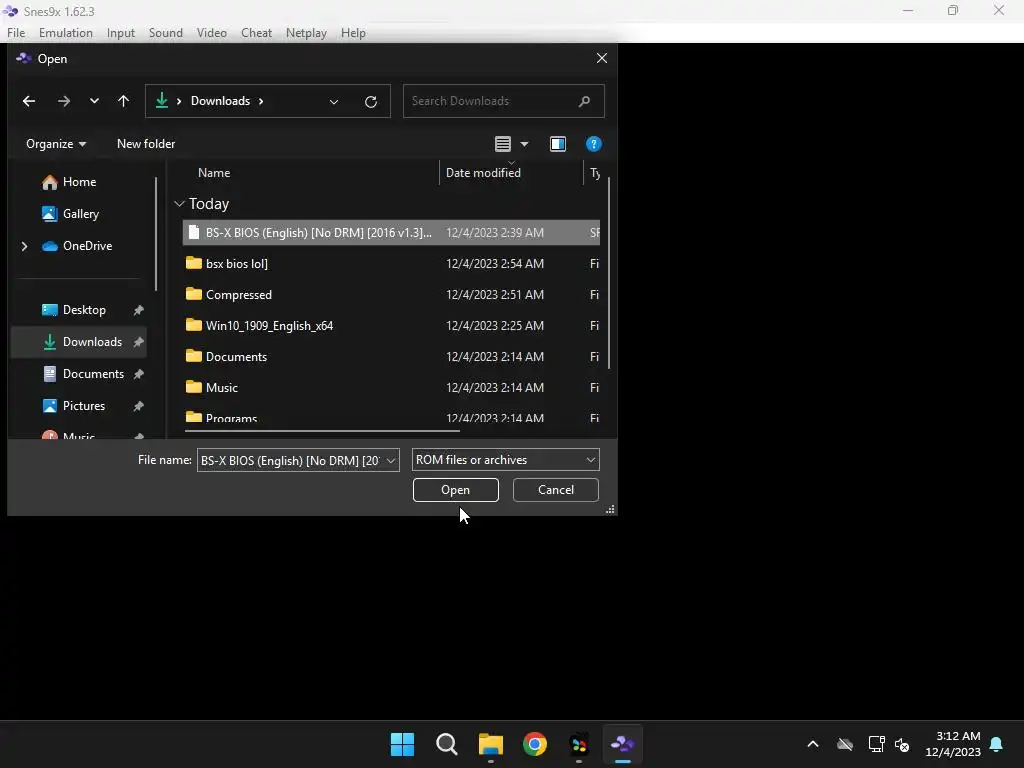Click the Compressed folder icon
This screenshot has width=1024, height=768.
[194, 294]
